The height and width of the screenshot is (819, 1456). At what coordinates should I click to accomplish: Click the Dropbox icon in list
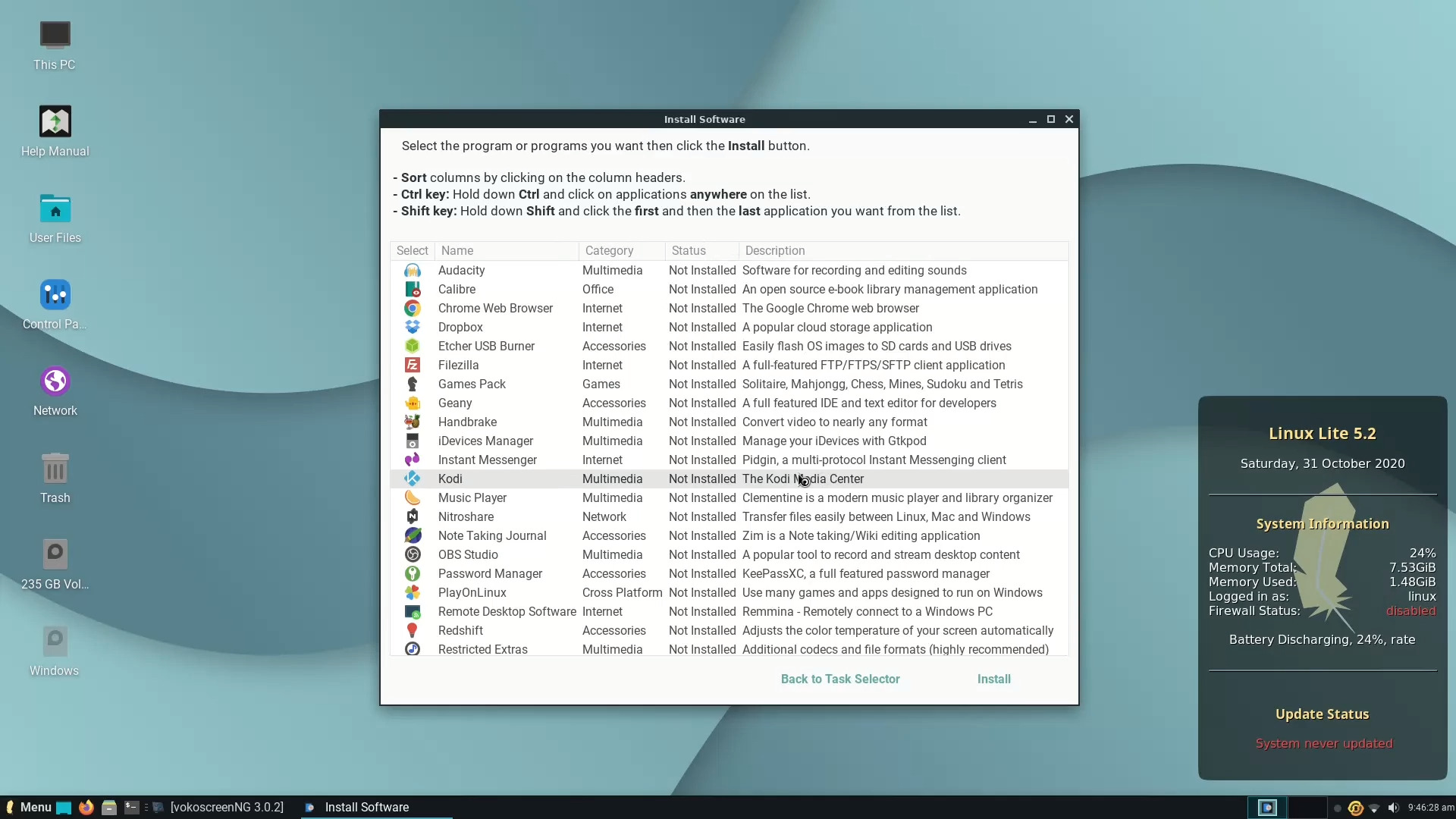tap(413, 328)
